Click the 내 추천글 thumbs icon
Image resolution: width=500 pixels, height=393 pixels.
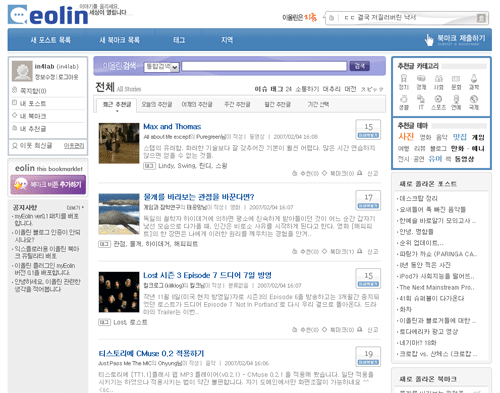(x=14, y=128)
